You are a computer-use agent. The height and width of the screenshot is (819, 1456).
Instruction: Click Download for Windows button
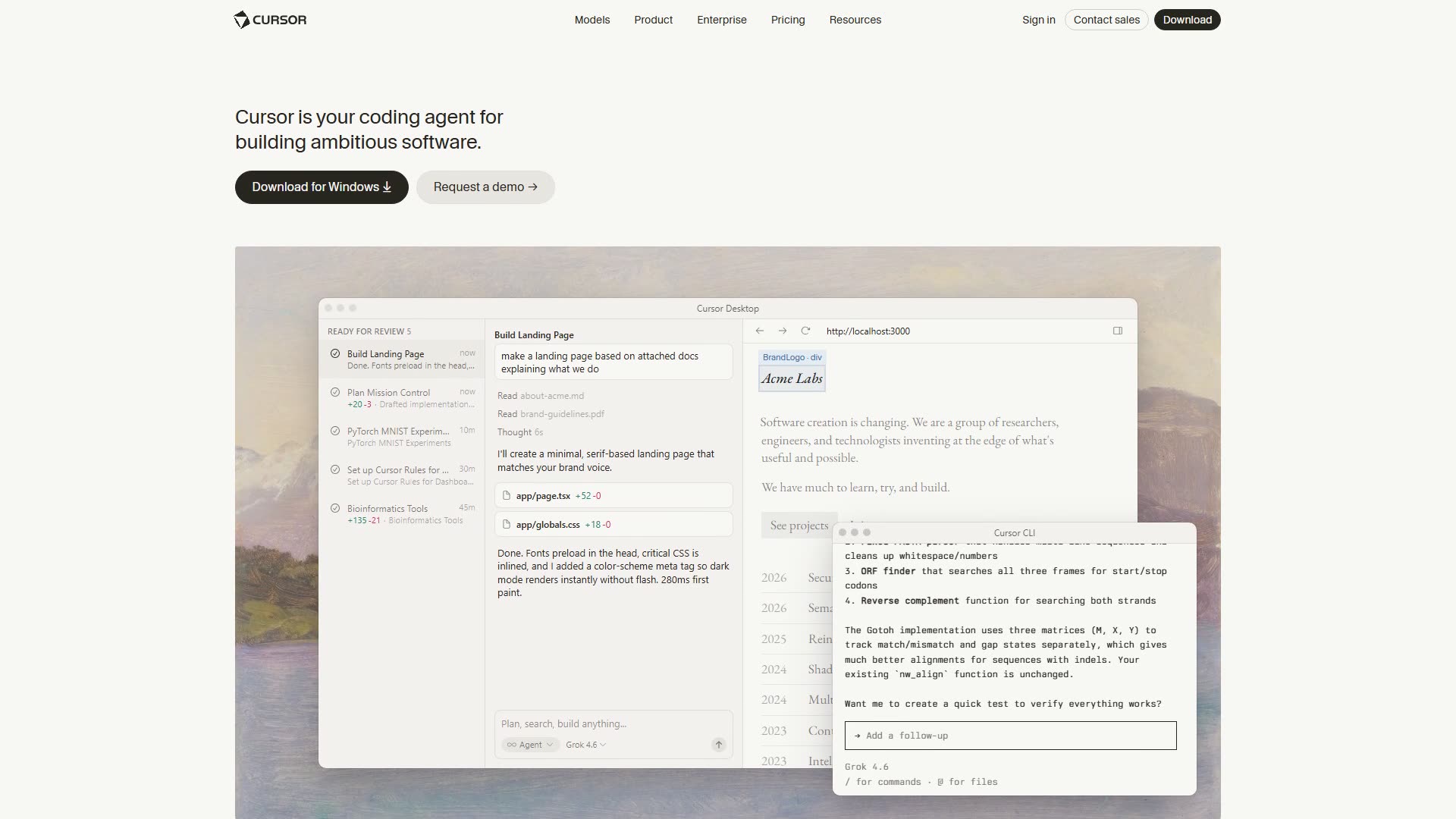point(322,187)
